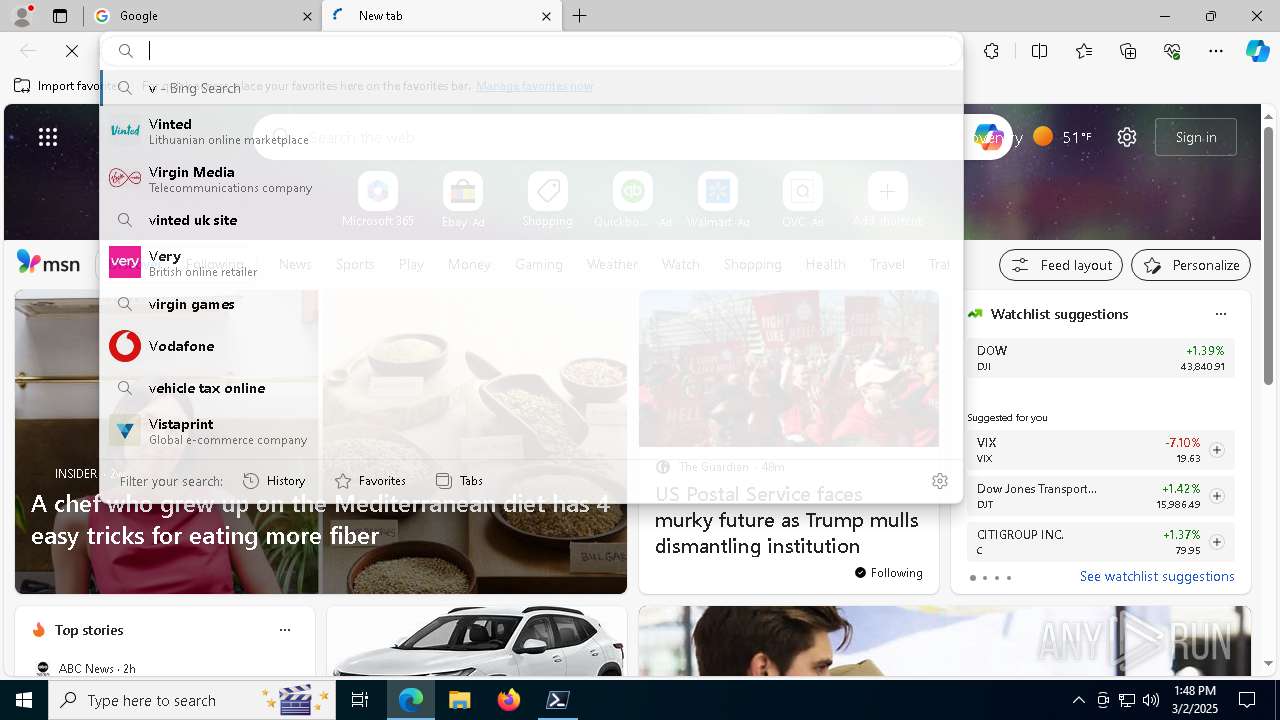Show hidden system tray icons
Image resolution: width=1280 pixels, height=720 pixels.
tap(1078, 700)
